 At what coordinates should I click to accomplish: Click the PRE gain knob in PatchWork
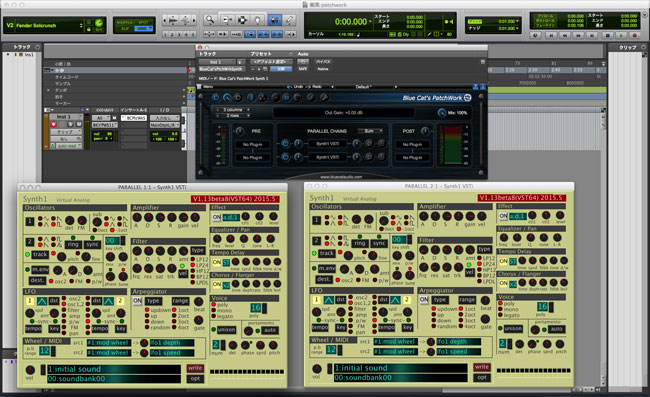240,131
